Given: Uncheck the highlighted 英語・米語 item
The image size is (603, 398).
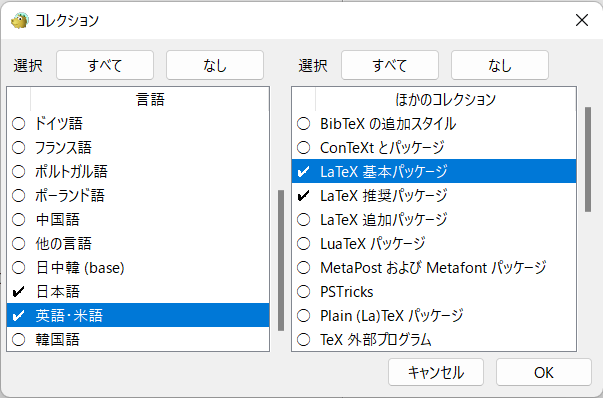Looking at the screenshot, I should (18, 315).
